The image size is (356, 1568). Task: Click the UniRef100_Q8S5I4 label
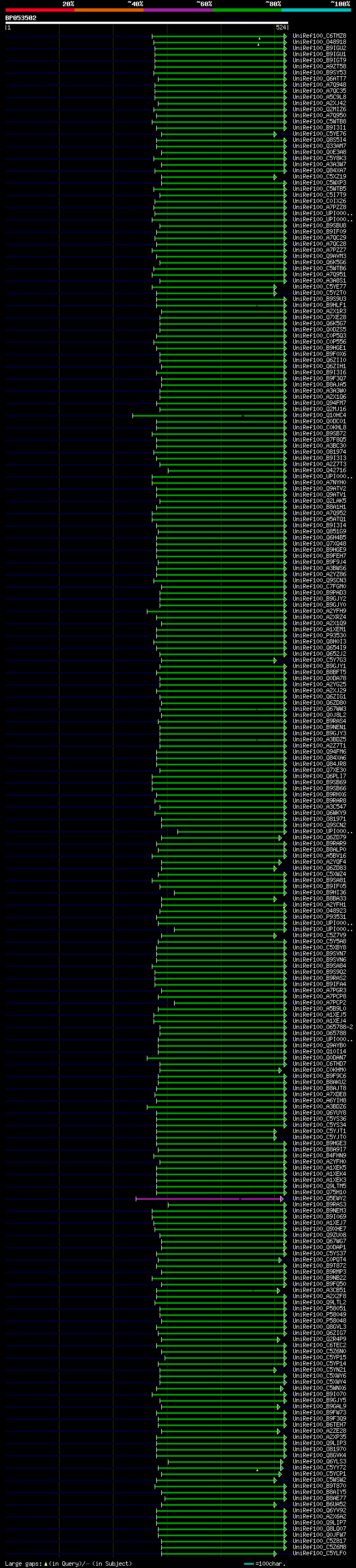[319, 140]
